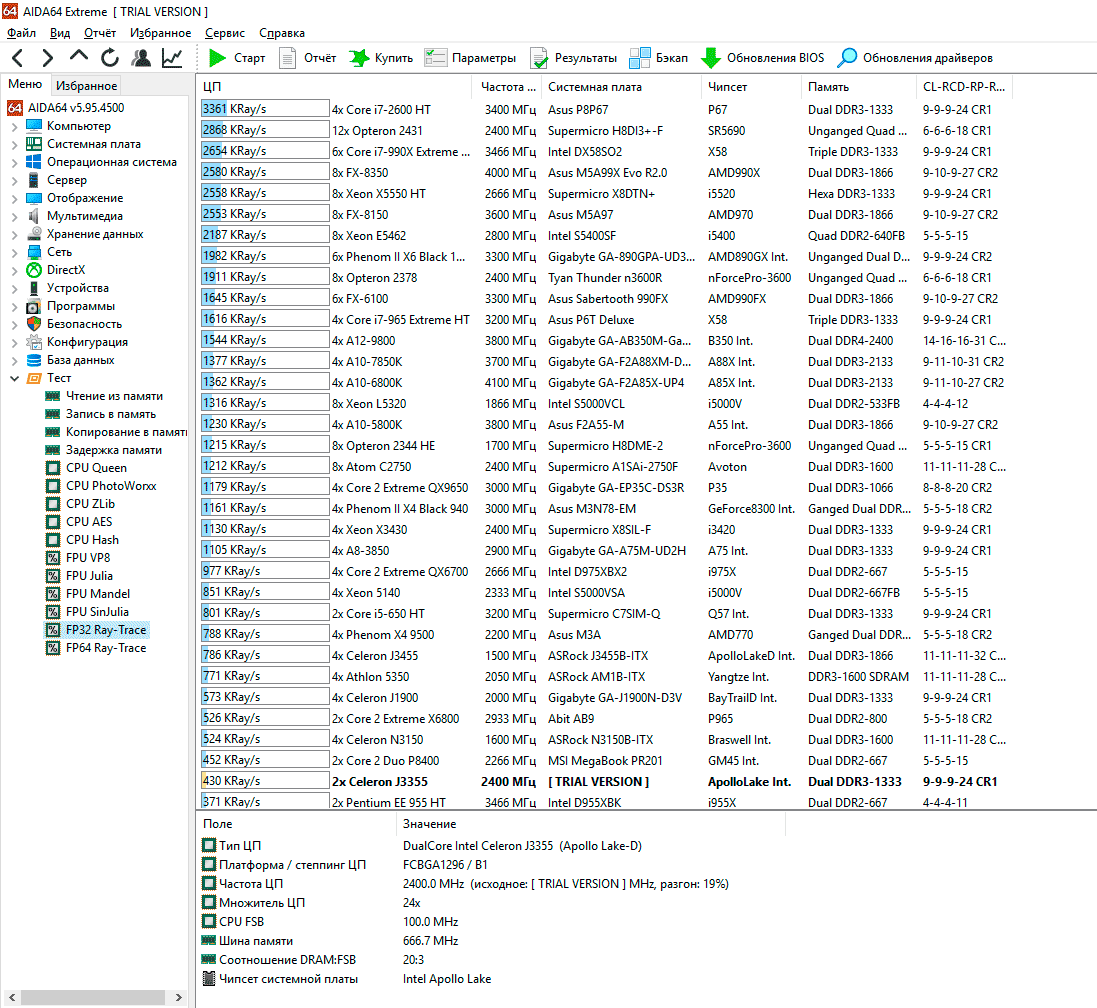1097x1008 pixels.
Task: Expand the Компьютер tree node
Action: (x=14, y=127)
